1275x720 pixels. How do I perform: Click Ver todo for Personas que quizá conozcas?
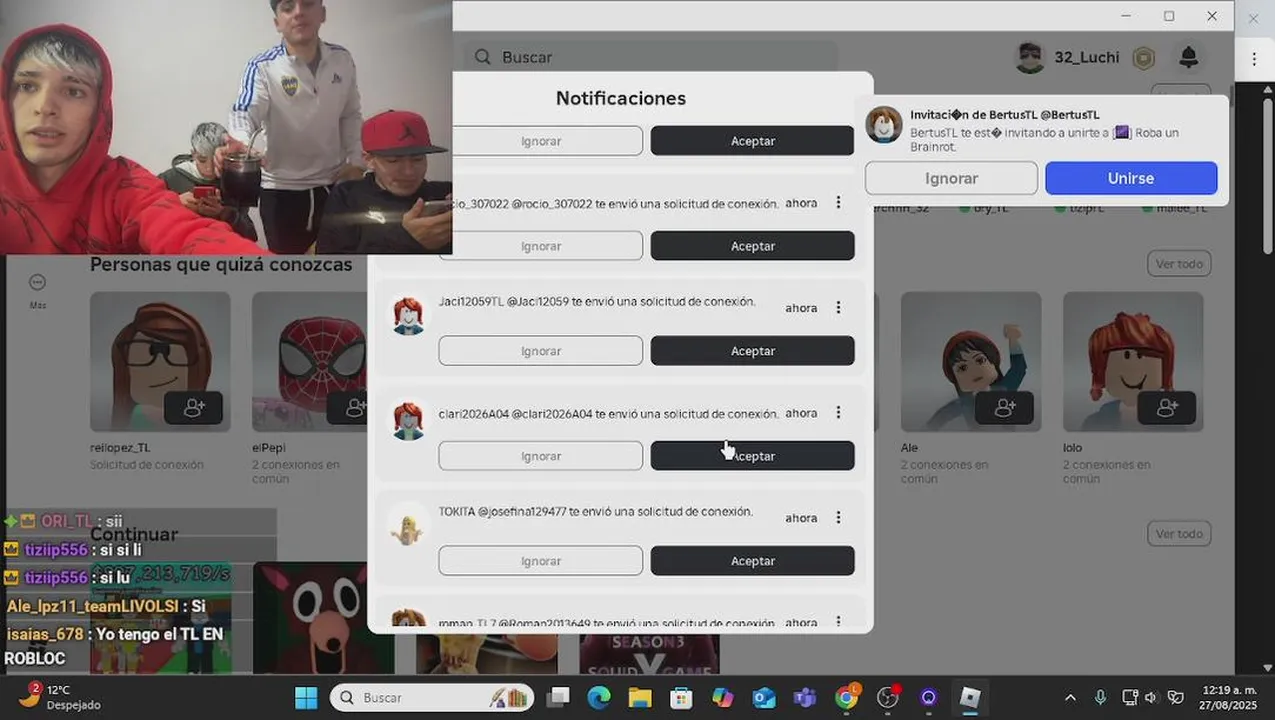[1179, 264]
